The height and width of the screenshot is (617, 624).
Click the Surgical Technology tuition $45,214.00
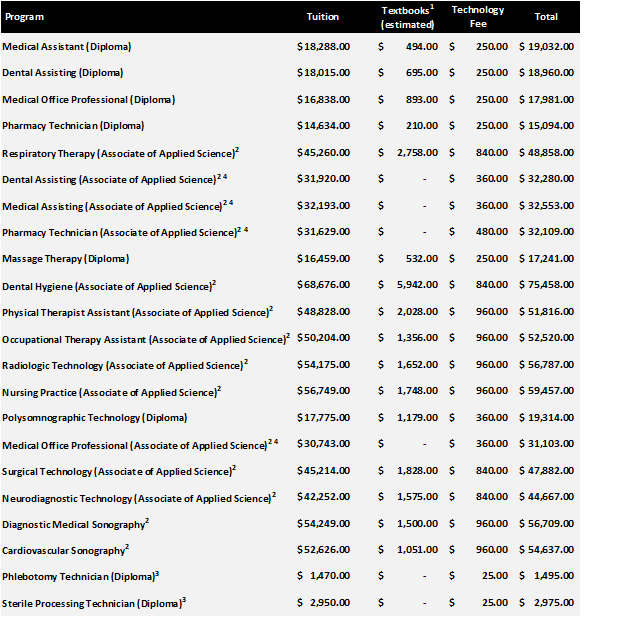(322, 471)
